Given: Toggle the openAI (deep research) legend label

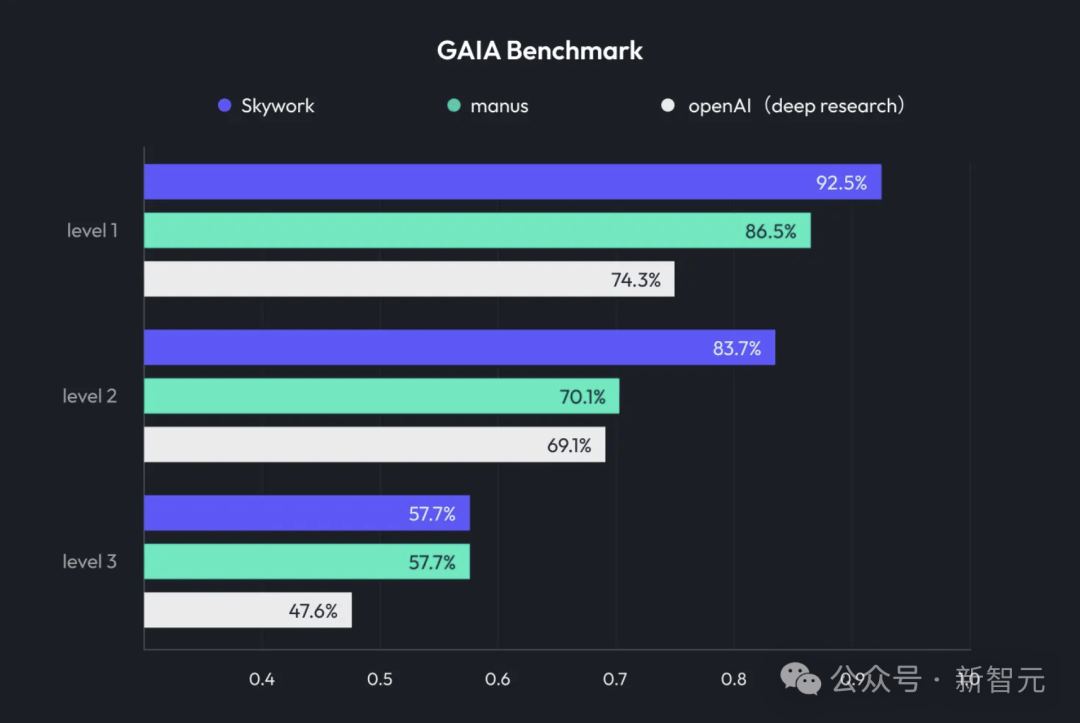Looking at the screenshot, I should (x=796, y=105).
